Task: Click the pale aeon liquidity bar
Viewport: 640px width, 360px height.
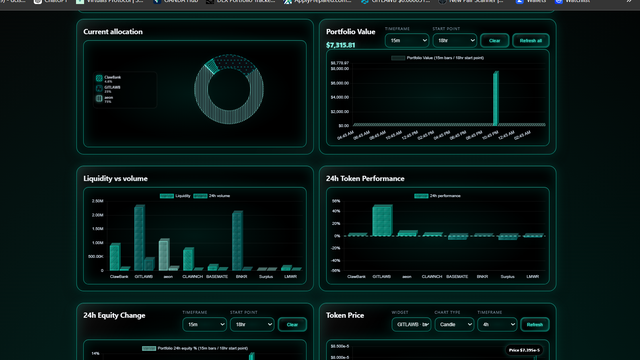Action: [x=164, y=254]
